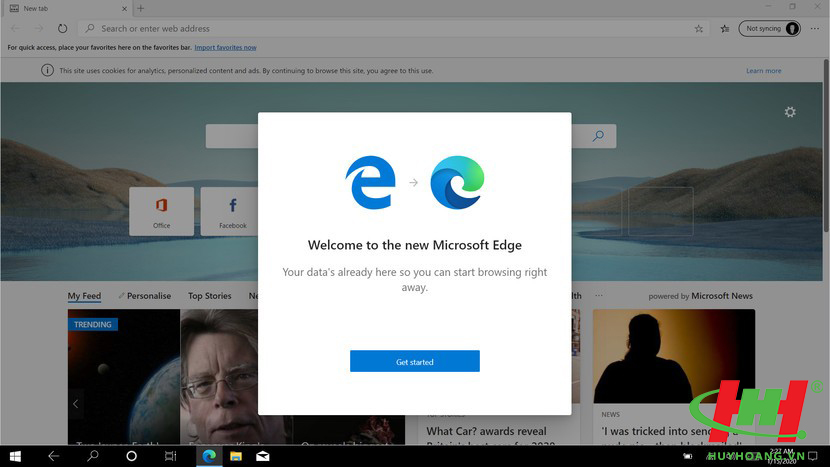Screen dimensions: 830x467
Task: Click the new Edge logo in dialog
Action: pyautogui.click(x=457, y=182)
